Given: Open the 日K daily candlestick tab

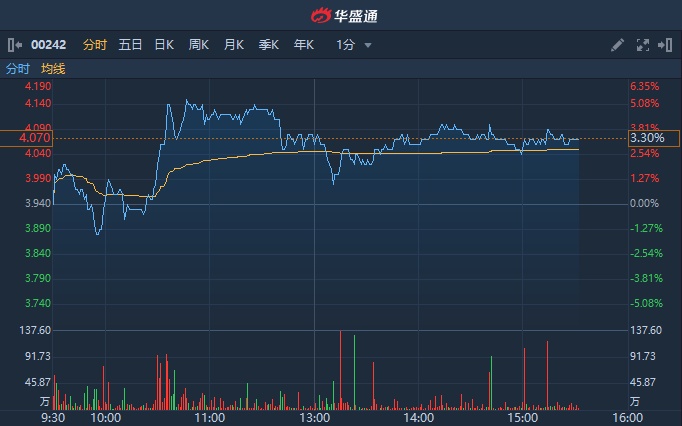Looking at the screenshot, I should tap(164, 45).
